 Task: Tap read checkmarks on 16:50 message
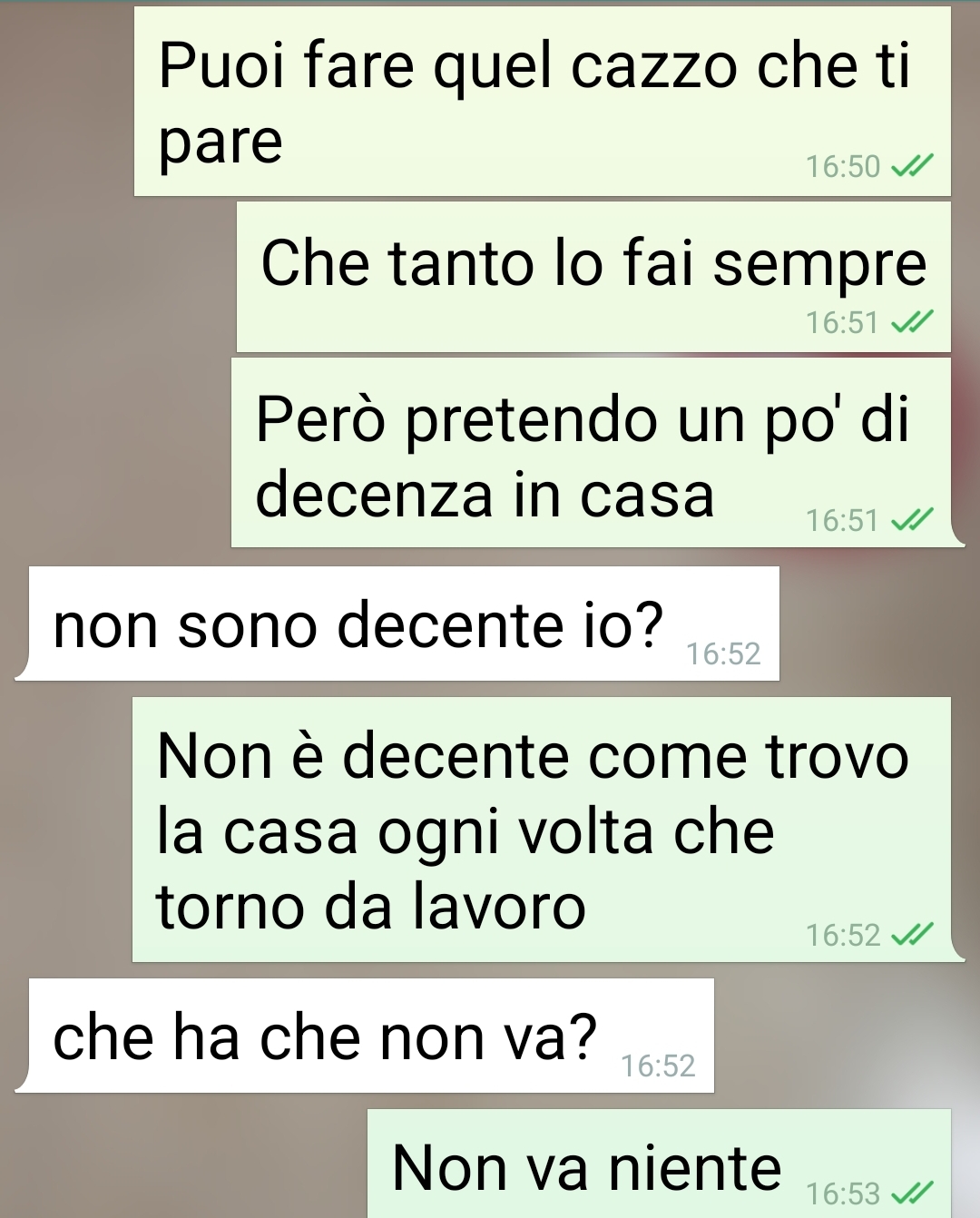pos(912,166)
